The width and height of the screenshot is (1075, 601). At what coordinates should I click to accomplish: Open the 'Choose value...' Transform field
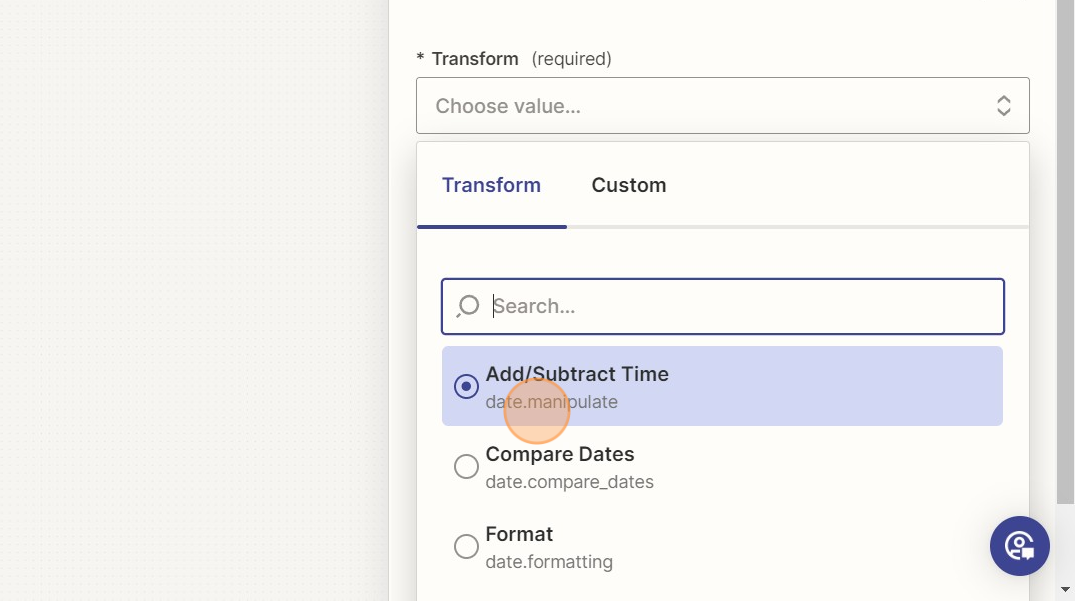pos(700,106)
